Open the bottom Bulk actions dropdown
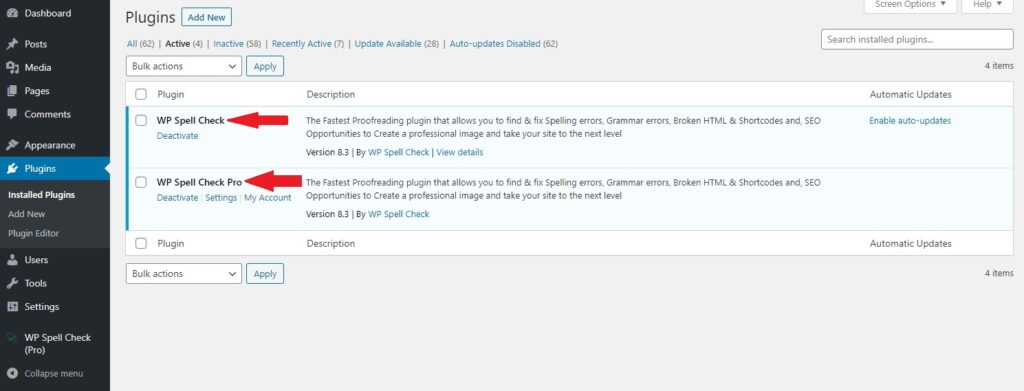The image size is (1024, 391). click(x=184, y=274)
